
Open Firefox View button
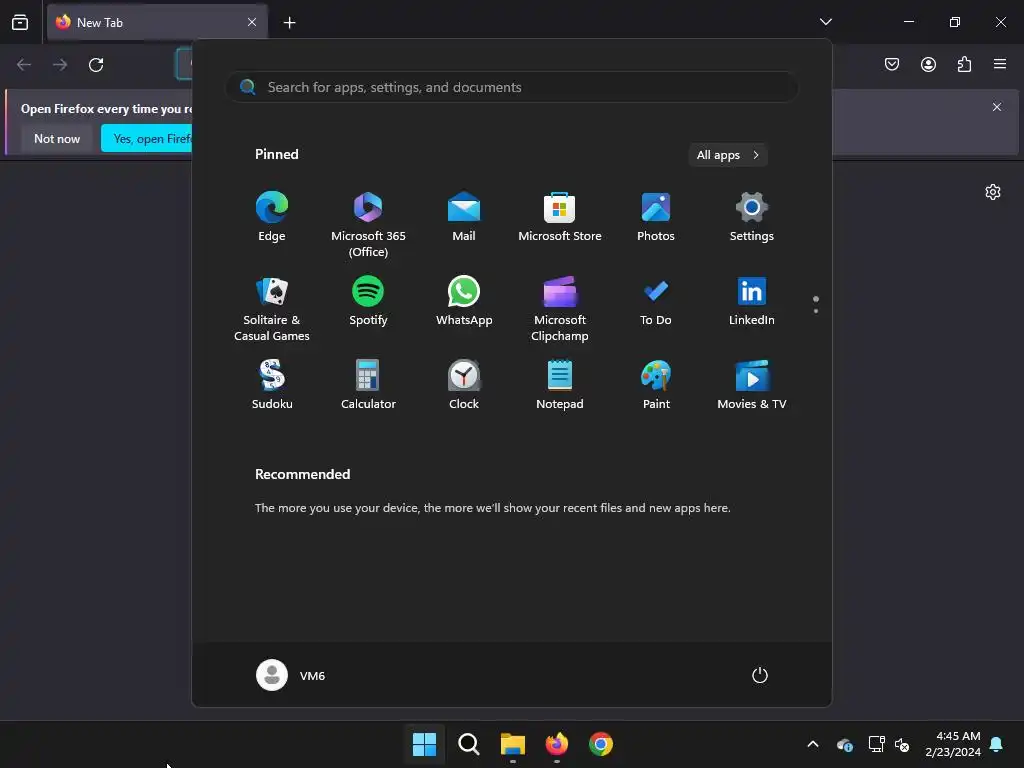20,22
